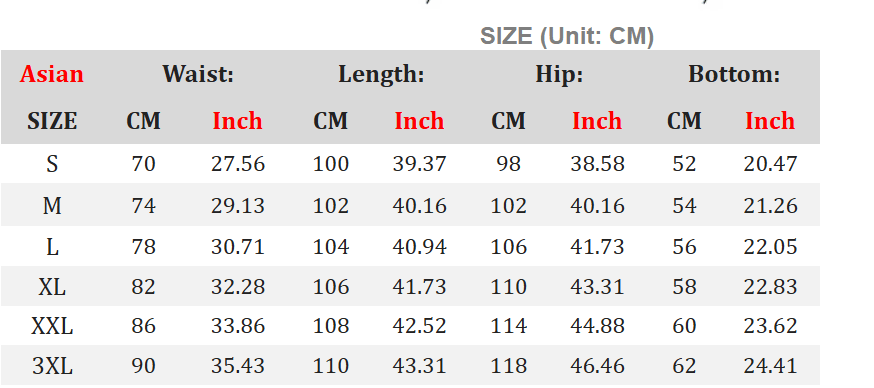This screenshot has height=388, width=874.
Task: Select the Waist column header
Action: point(198,74)
